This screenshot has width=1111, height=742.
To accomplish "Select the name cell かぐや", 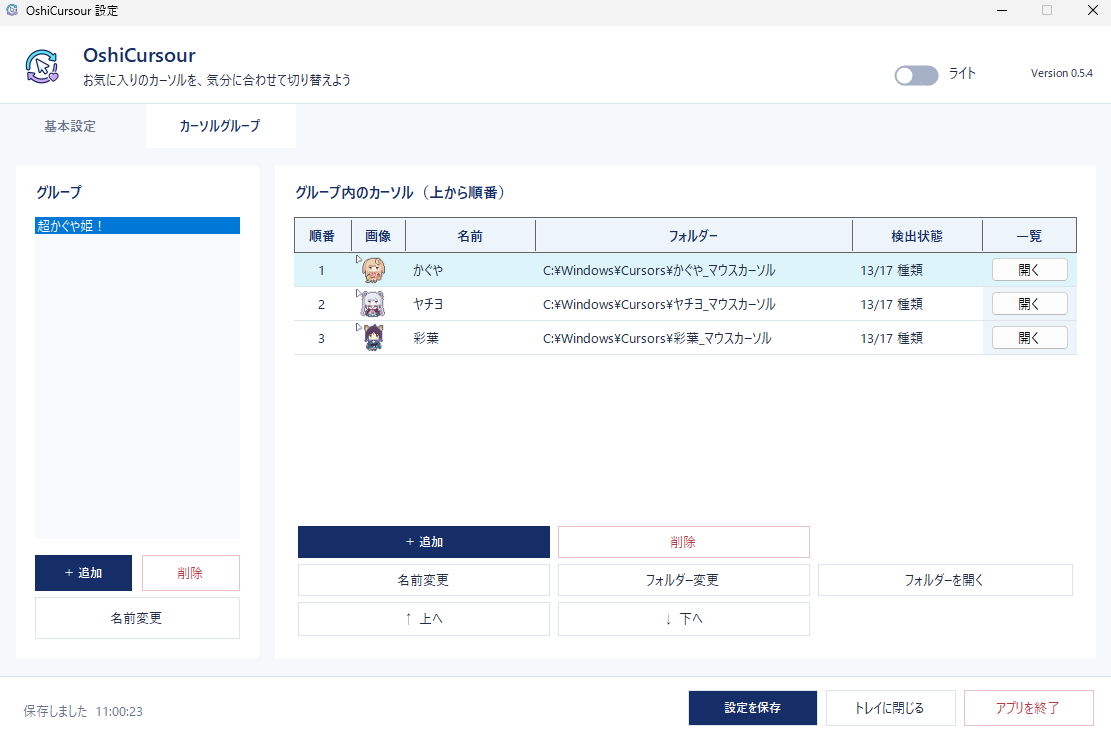I will click(x=428, y=270).
